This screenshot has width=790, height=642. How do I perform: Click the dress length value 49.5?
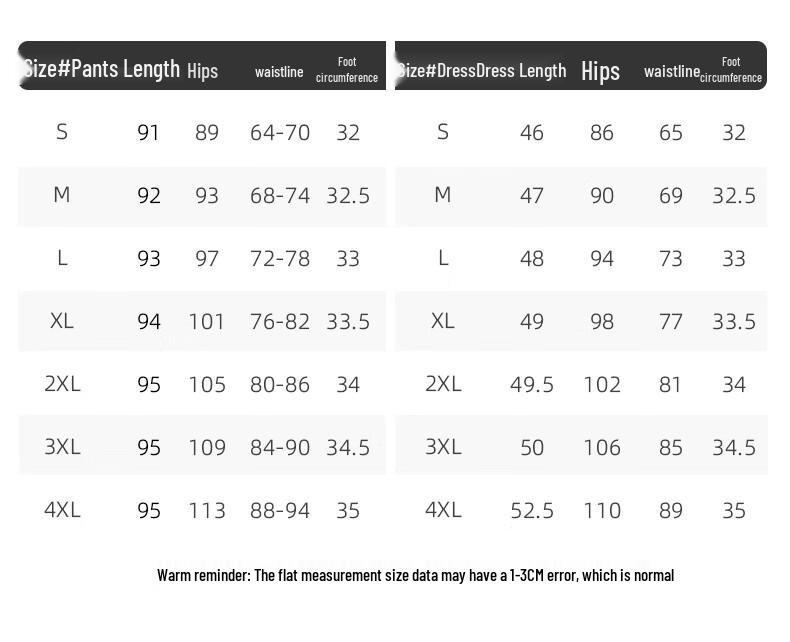click(x=532, y=384)
